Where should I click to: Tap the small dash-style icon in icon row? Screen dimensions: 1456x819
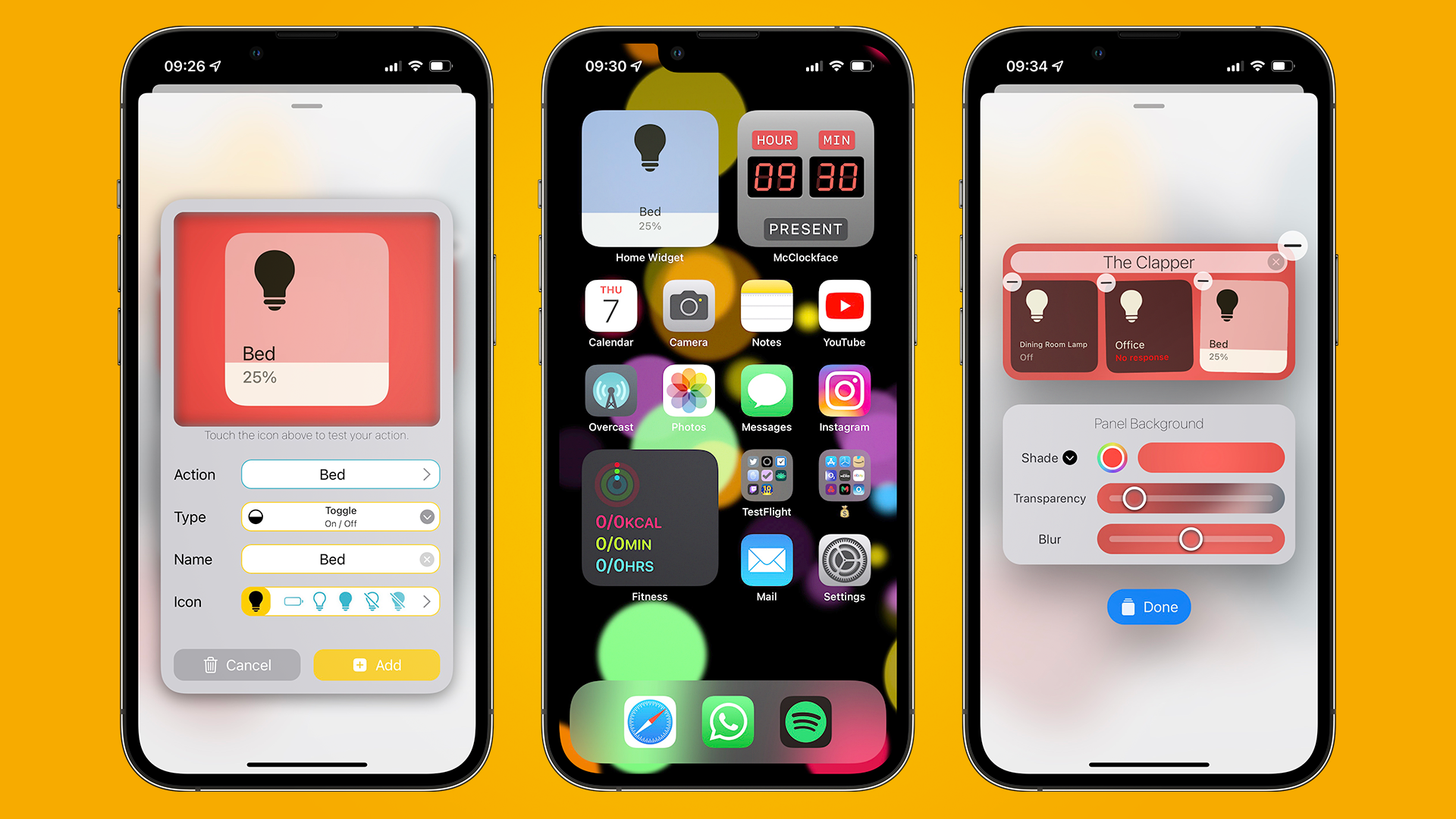[293, 600]
